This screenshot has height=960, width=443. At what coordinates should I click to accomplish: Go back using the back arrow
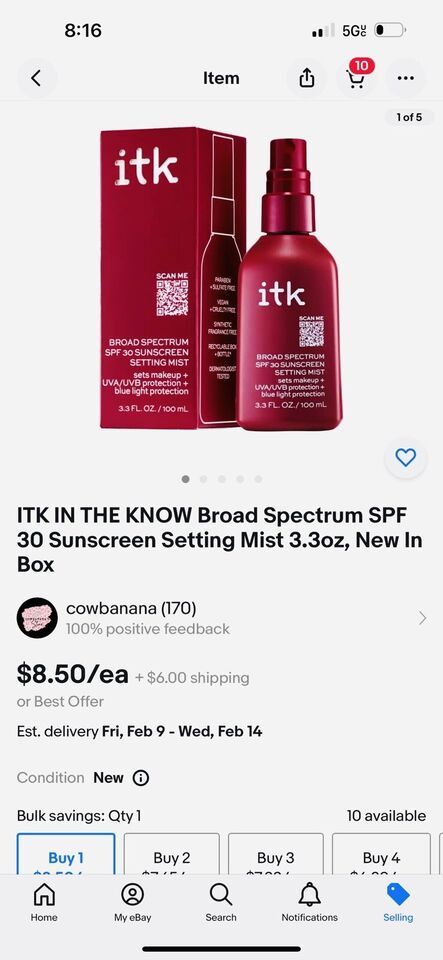[x=37, y=78]
